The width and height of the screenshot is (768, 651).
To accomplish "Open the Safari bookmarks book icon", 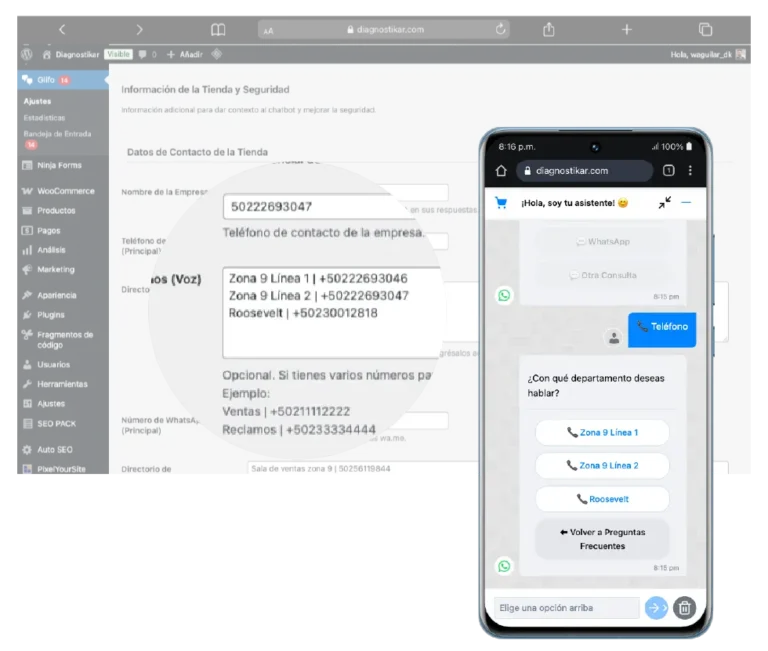I will click(218, 30).
